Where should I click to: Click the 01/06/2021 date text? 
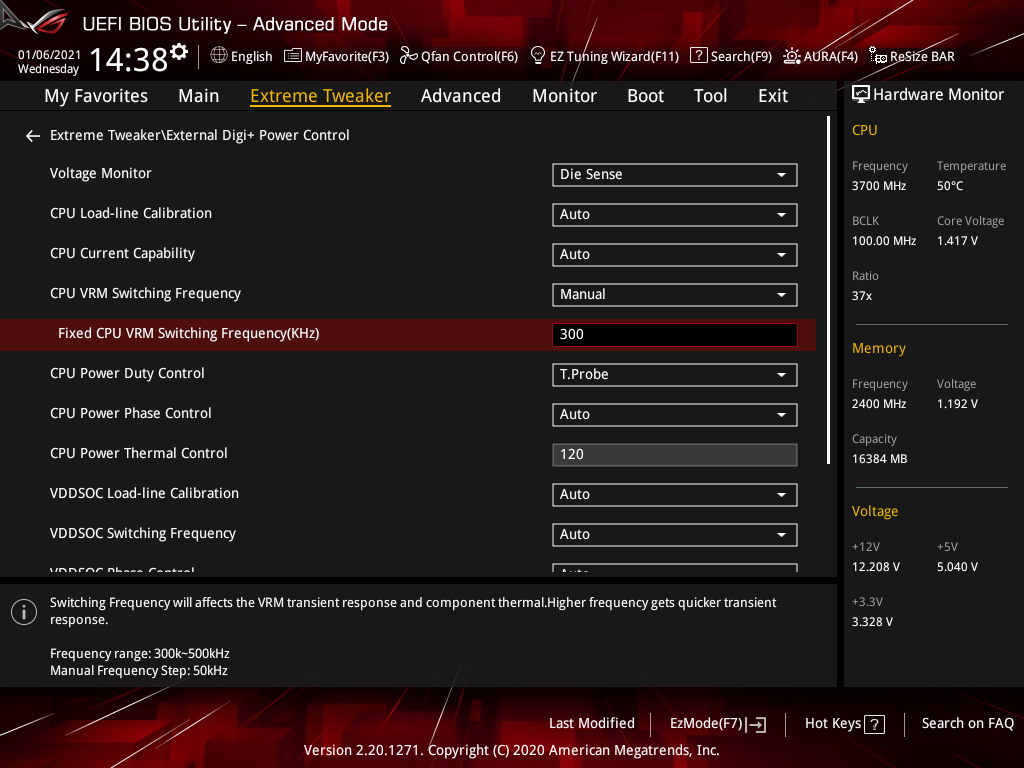[x=49, y=55]
